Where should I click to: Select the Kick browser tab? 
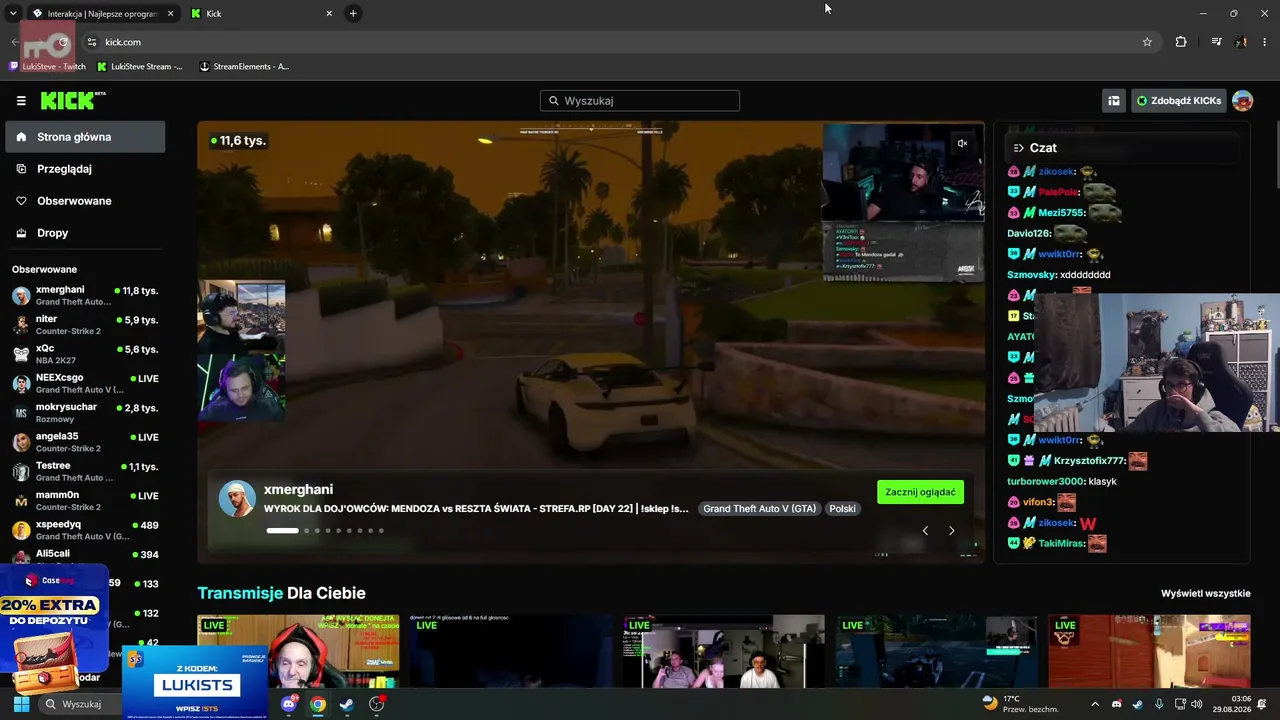263,13
